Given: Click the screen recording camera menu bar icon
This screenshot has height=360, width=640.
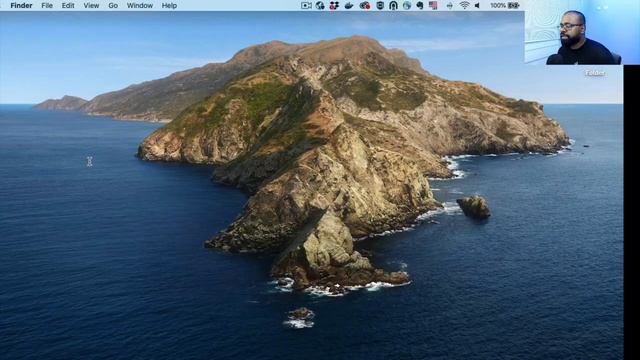Looking at the screenshot, I should click(x=306, y=6).
